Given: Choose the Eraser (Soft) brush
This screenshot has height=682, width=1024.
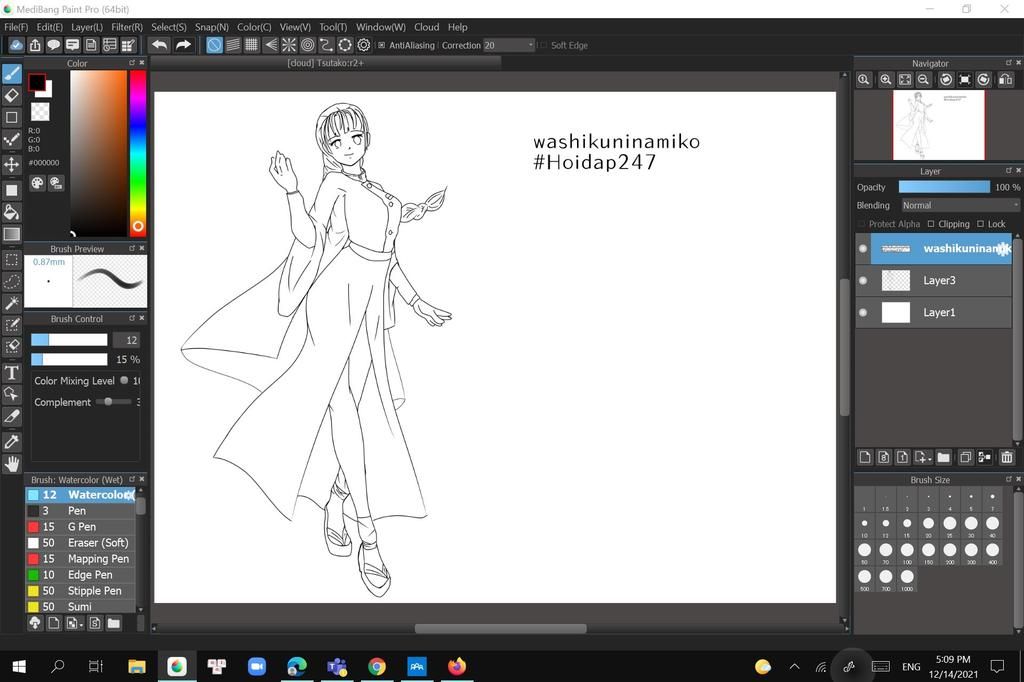Looking at the screenshot, I should tap(80, 543).
